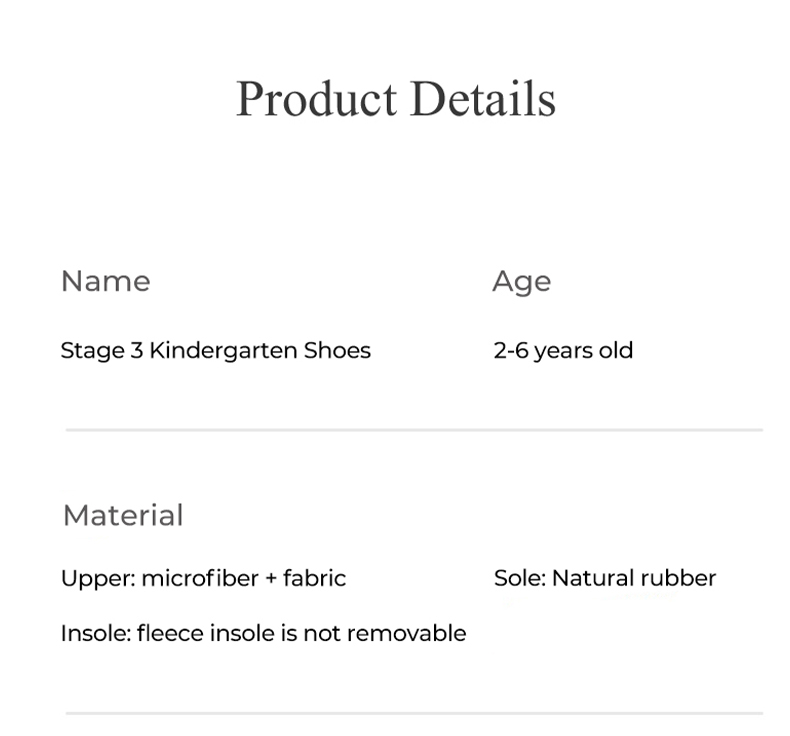
Task: Click the "Material" section label
Action: tap(123, 515)
